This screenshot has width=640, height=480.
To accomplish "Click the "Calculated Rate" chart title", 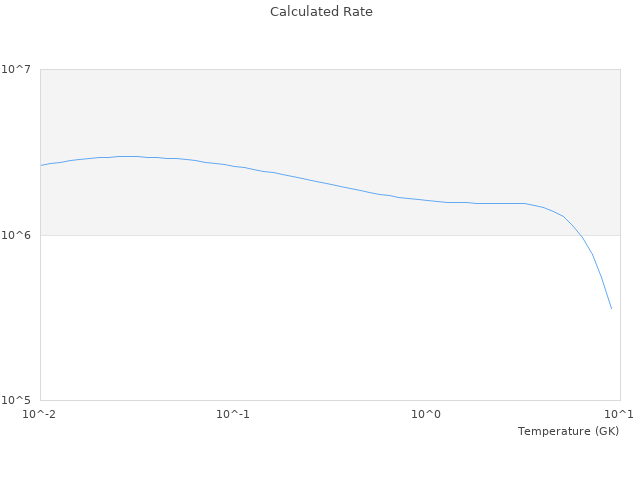I will [321, 12].
